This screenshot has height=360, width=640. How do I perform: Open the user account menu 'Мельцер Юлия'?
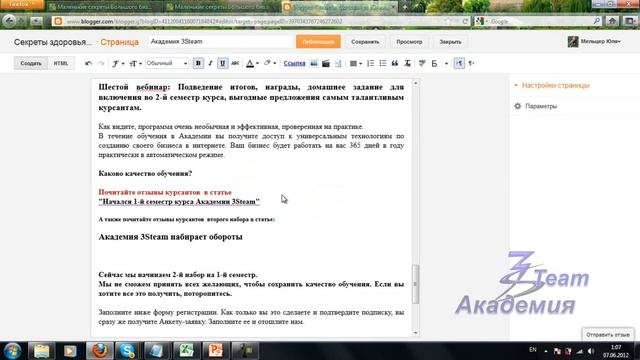pyautogui.click(x=595, y=41)
